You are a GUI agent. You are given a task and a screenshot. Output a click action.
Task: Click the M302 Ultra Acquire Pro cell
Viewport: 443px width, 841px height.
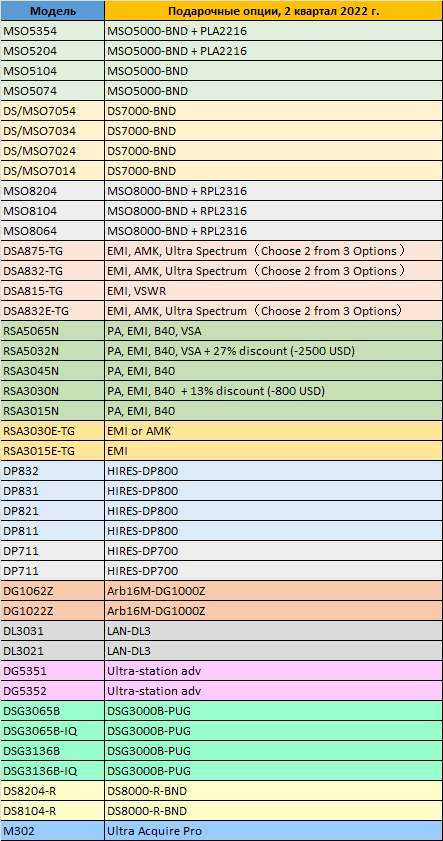(274, 831)
